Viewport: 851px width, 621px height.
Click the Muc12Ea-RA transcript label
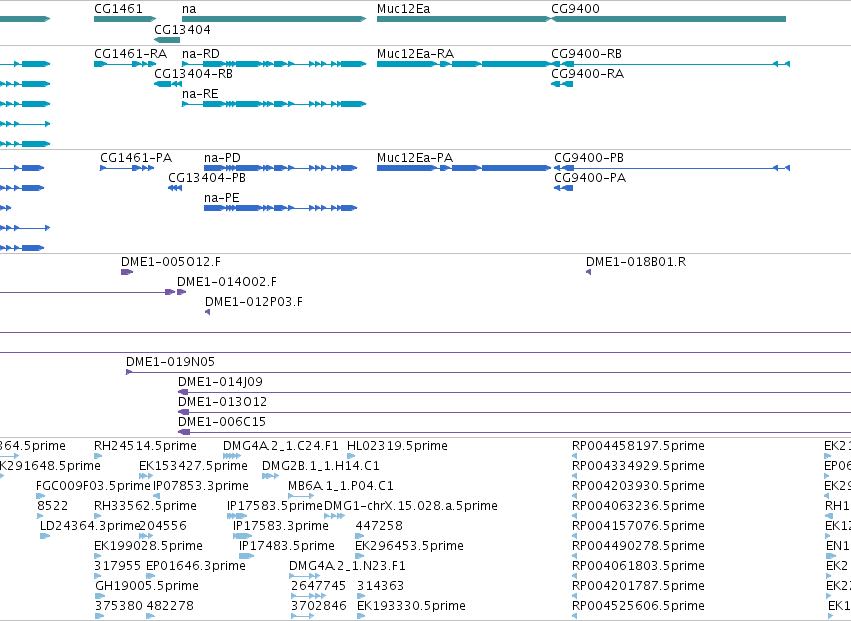[415, 54]
